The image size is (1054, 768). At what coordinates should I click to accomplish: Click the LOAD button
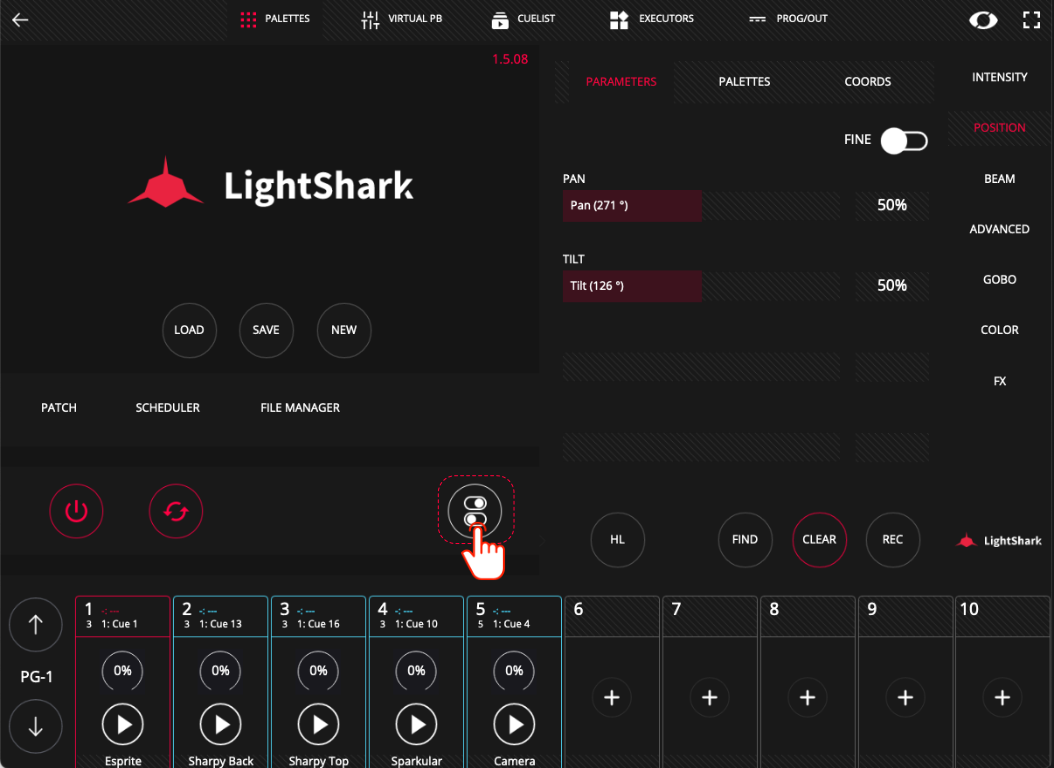189,330
